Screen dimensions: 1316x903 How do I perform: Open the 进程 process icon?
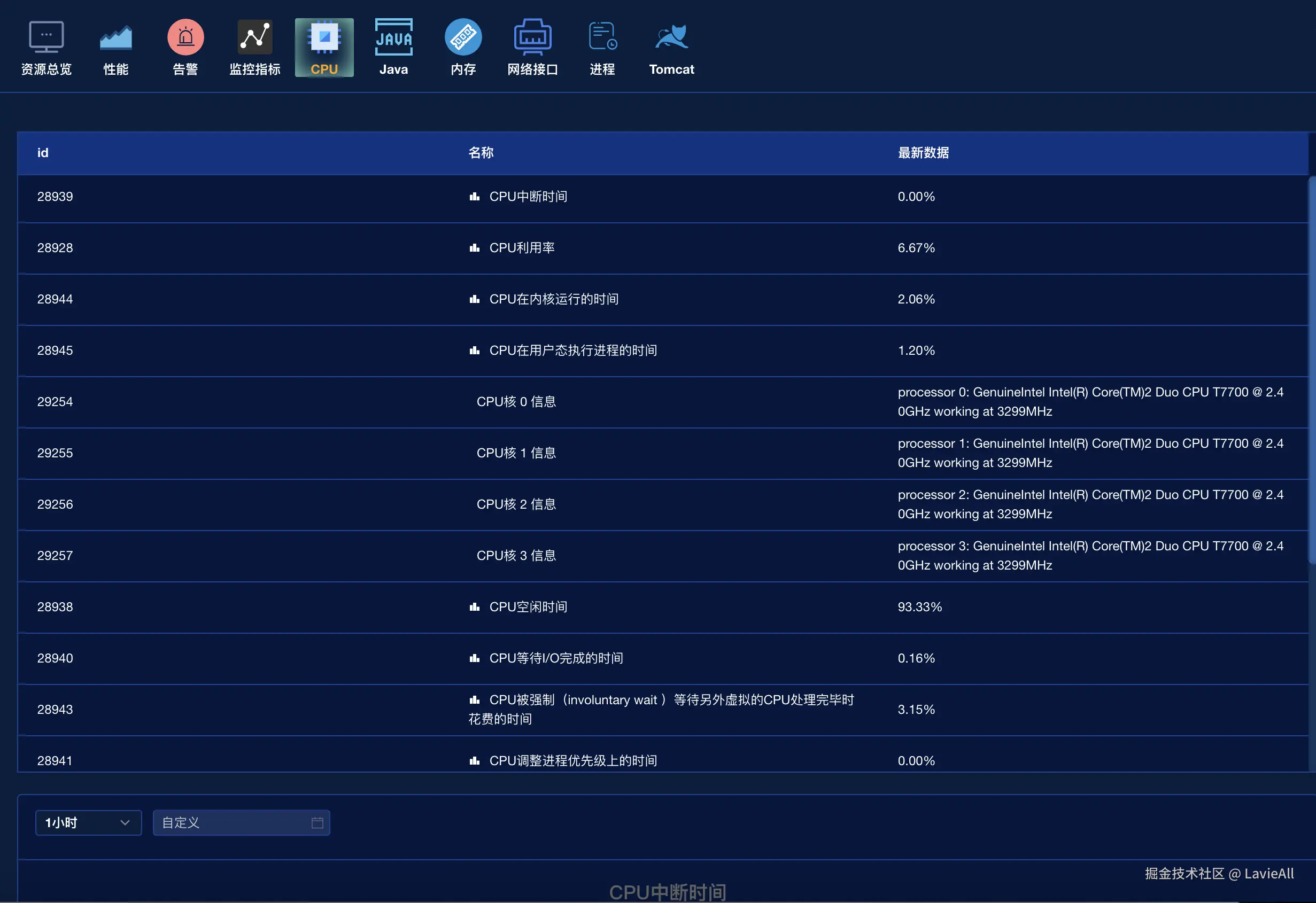tap(602, 37)
